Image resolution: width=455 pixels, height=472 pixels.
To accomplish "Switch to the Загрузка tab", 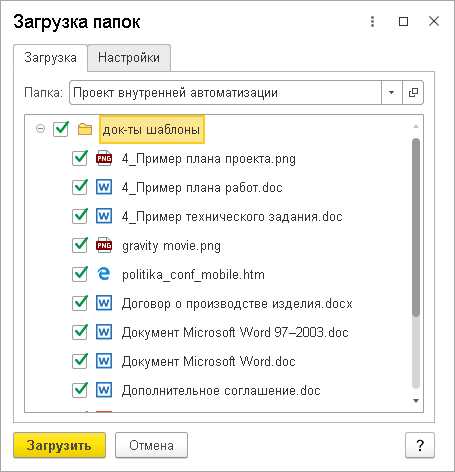I will (x=50, y=58).
